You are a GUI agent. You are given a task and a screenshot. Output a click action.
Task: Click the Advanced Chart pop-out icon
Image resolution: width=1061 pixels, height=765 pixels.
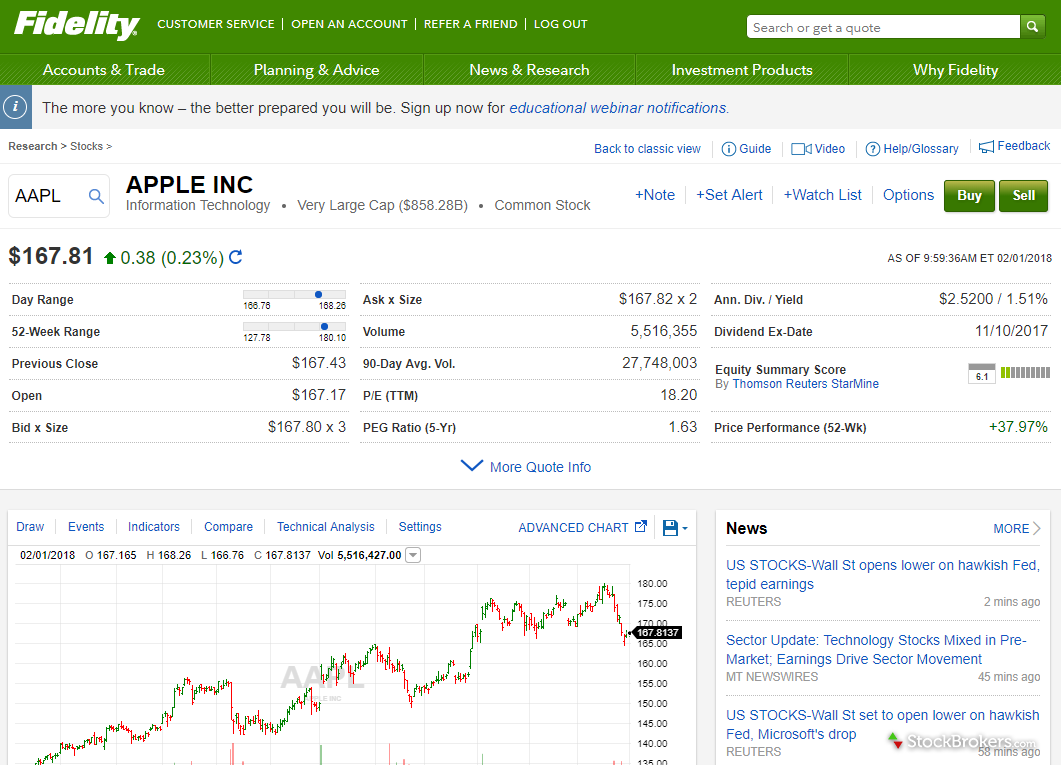coord(641,526)
